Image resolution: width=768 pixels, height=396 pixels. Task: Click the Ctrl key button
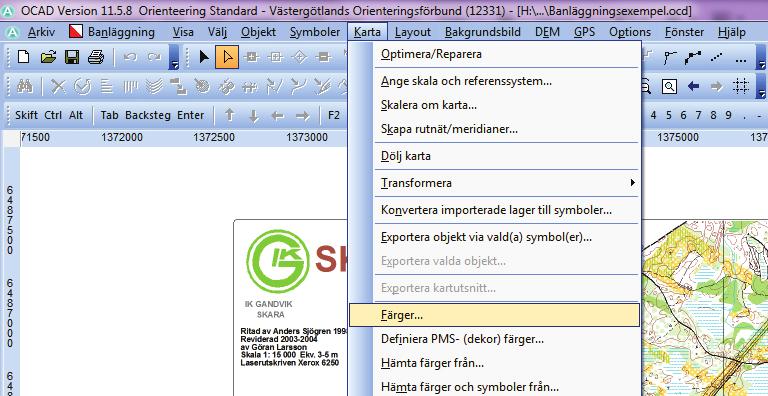[53, 116]
